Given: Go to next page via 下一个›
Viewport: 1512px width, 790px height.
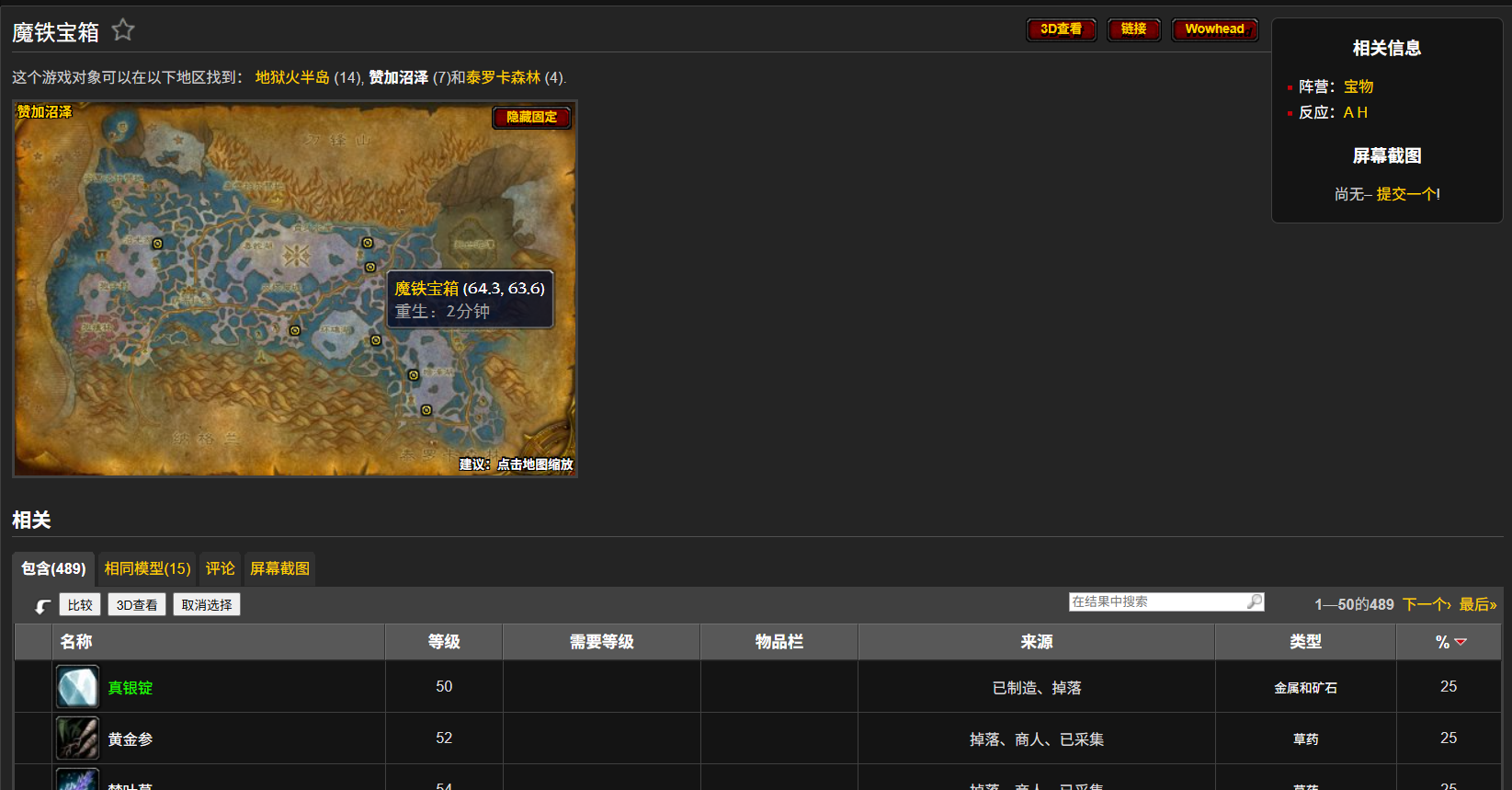Looking at the screenshot, I should pyautogui.click(x=1427, y=604).
